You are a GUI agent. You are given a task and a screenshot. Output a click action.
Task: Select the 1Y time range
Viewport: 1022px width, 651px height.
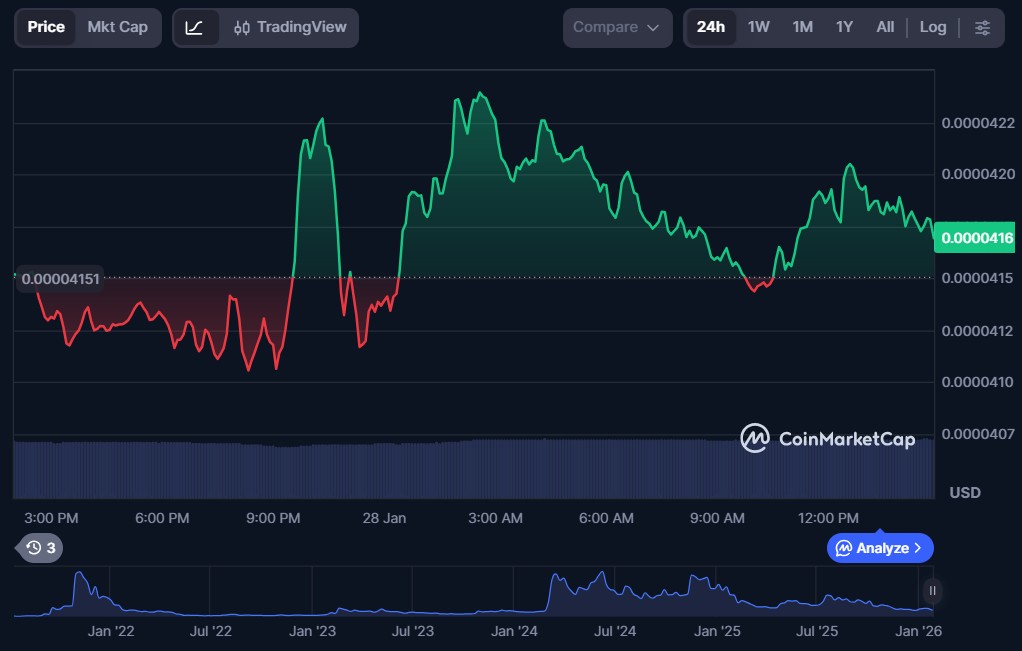click(844, 27)
